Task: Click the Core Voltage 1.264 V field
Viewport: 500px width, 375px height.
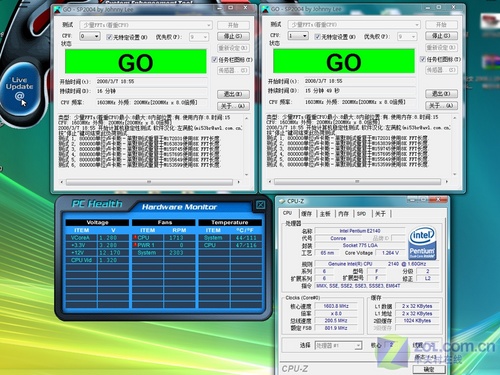Action: [x=390, y=253]
